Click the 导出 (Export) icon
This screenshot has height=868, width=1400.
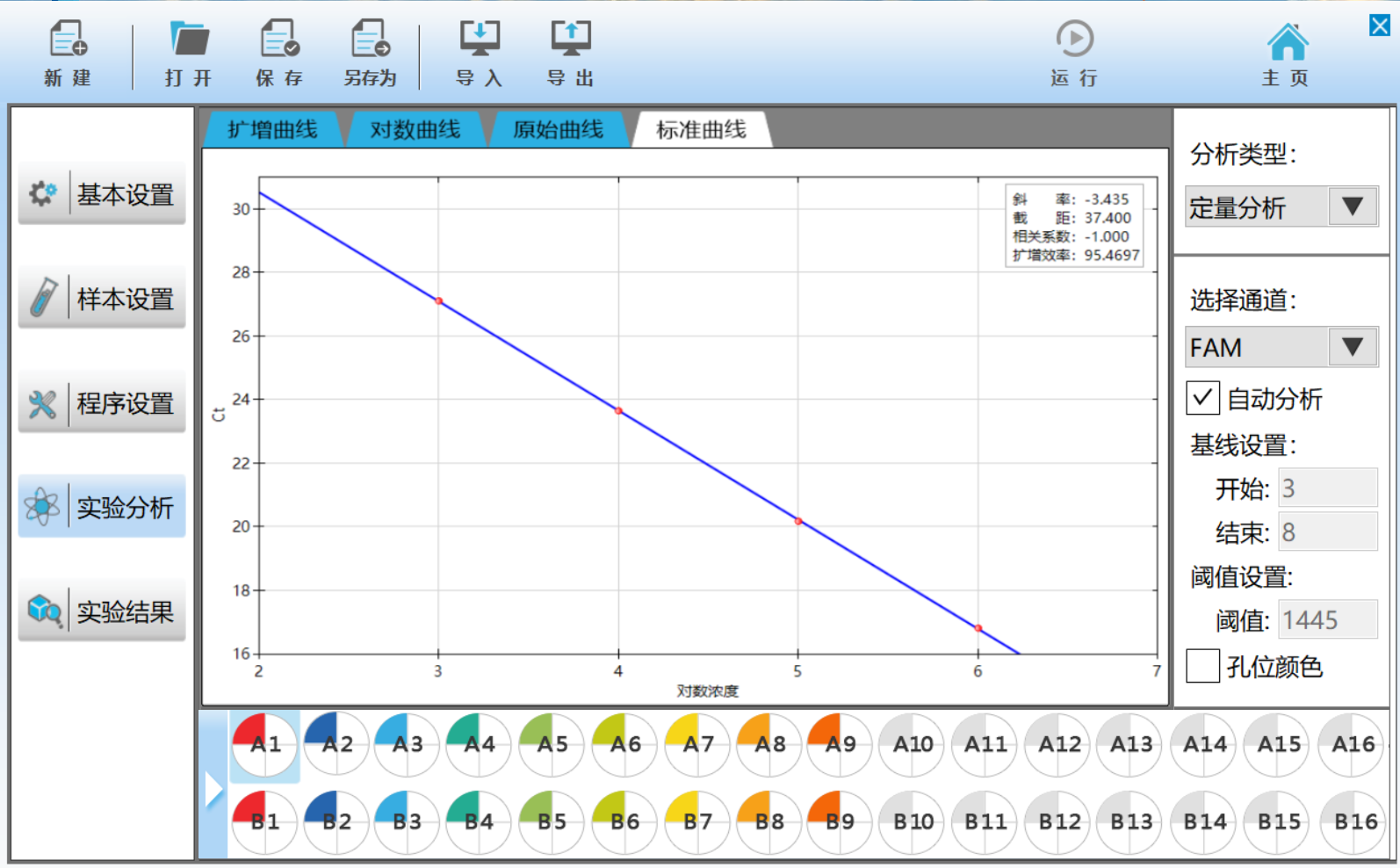pyautogui.click(x=571, y=40)
